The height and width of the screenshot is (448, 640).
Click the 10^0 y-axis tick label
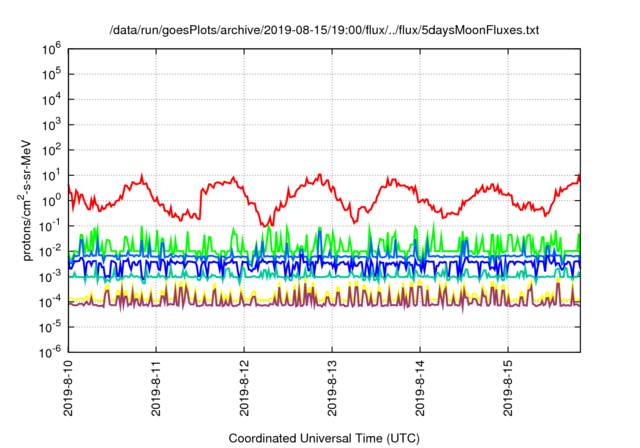click(51, 201)
